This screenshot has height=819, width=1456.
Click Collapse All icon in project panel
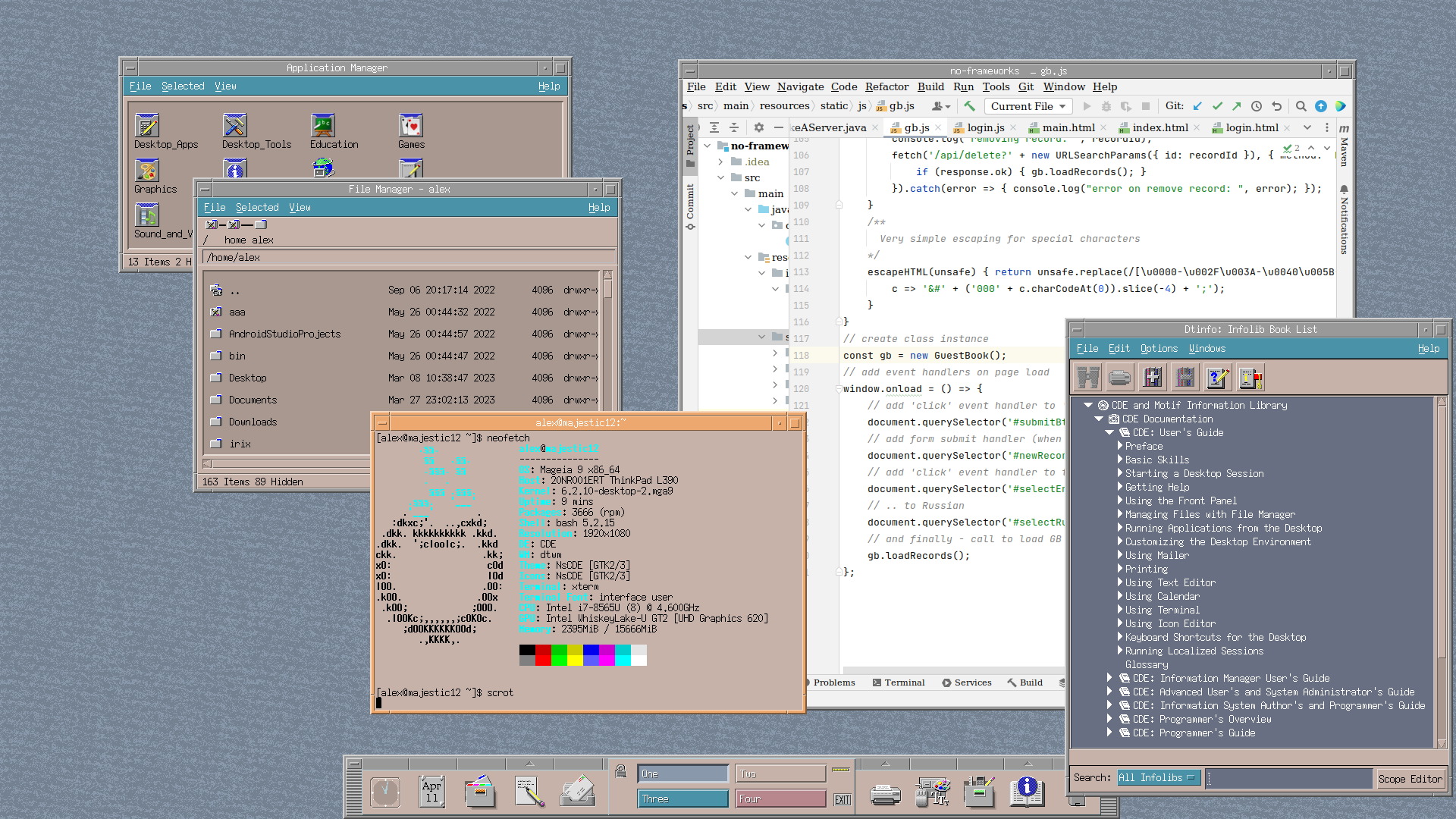(x=734, y=127)
